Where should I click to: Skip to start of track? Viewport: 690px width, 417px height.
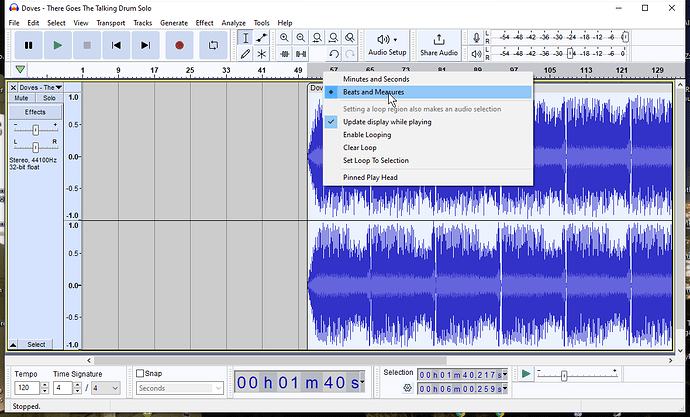tap(118, 45)
